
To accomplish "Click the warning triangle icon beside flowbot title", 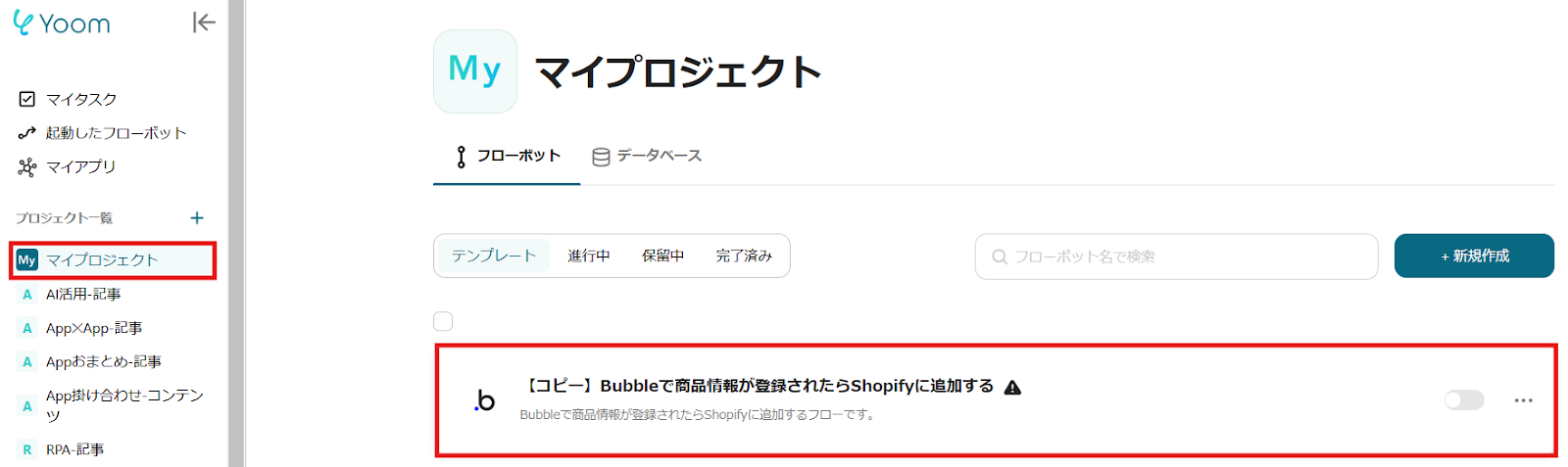I will (x=1012, y=387).
